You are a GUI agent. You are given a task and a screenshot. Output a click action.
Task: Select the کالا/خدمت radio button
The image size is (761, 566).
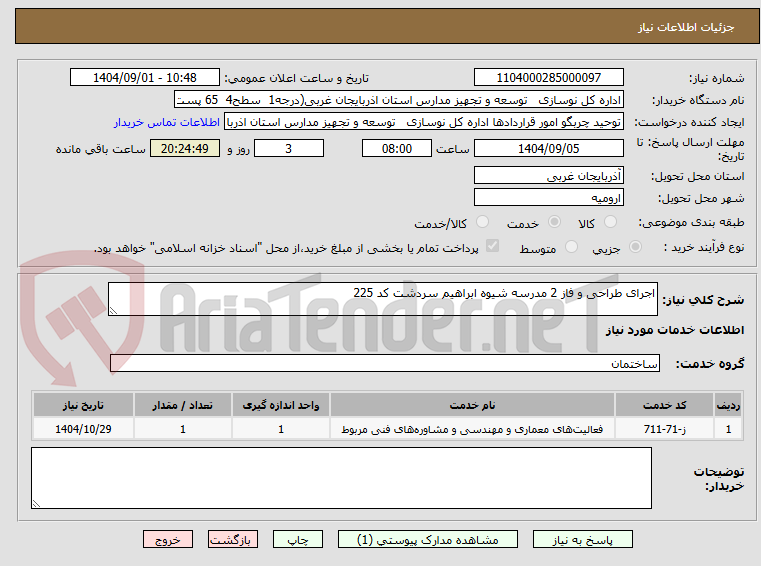pyautogui.click(x=482, y=222)
